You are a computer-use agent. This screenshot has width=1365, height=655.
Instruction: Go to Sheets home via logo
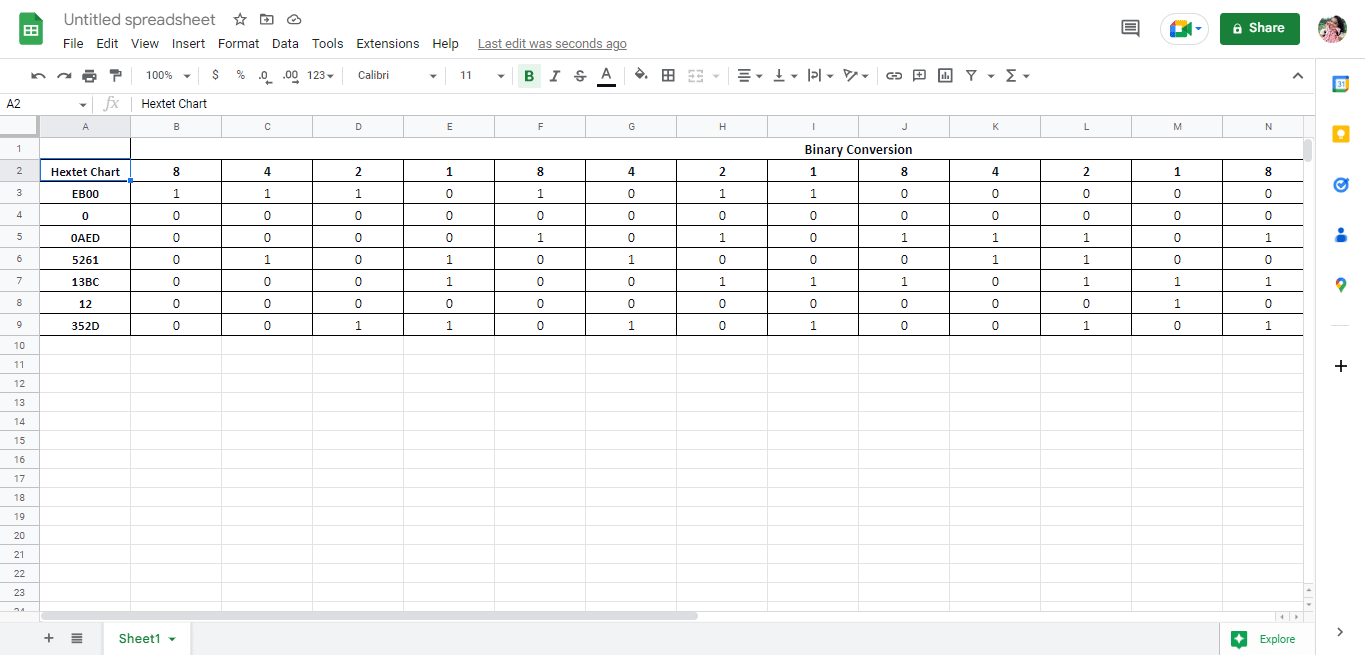31,29
